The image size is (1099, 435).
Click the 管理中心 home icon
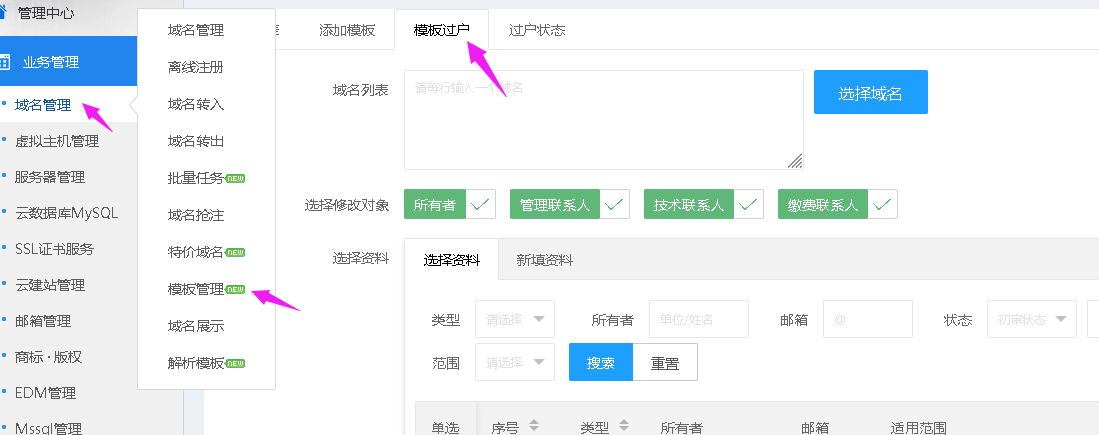pyautogui.click(x=4, y=12)
